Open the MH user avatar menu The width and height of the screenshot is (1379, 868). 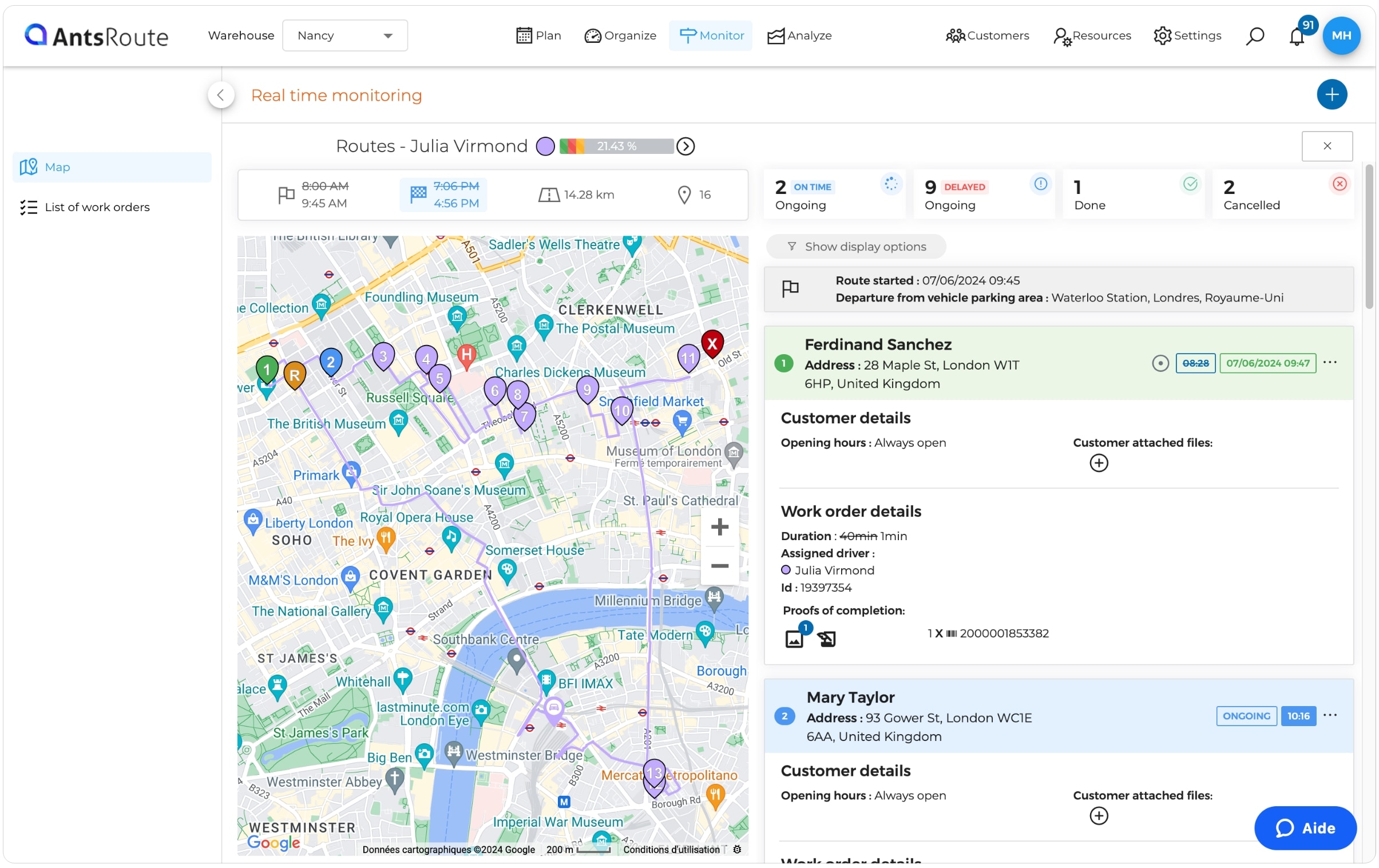[1341, 35]
